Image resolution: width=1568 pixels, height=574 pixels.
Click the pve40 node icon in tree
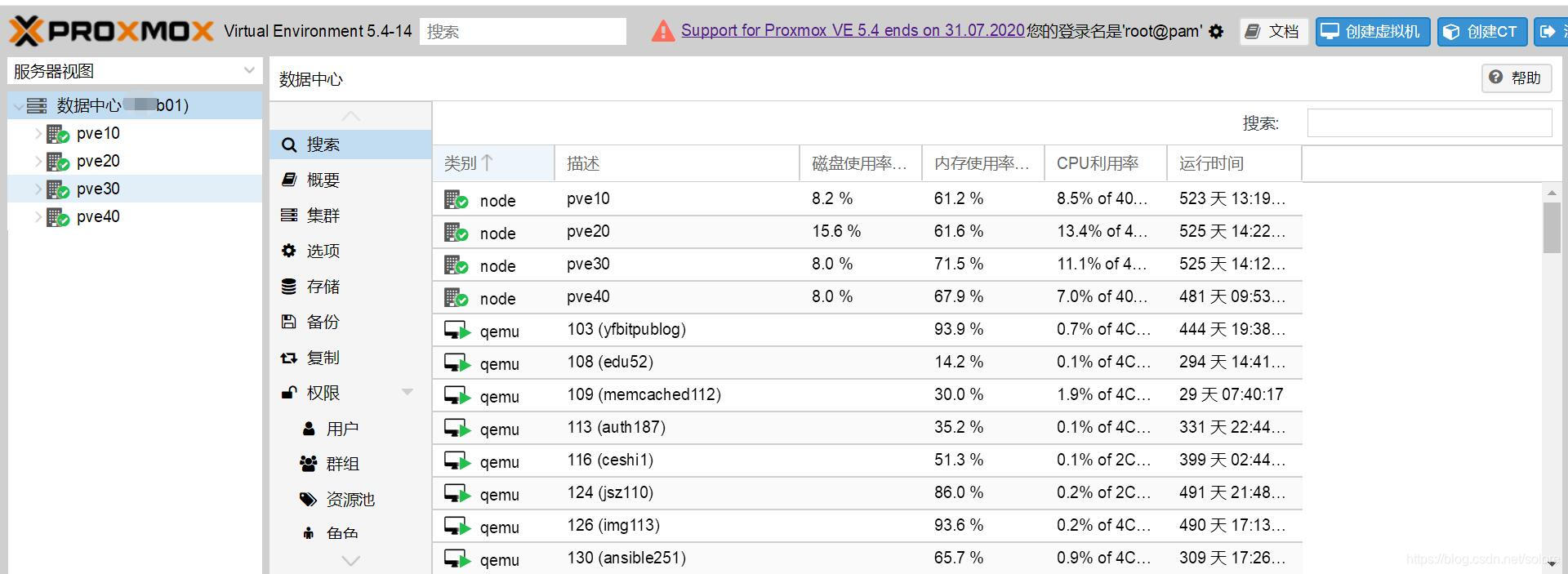(58, 217)
